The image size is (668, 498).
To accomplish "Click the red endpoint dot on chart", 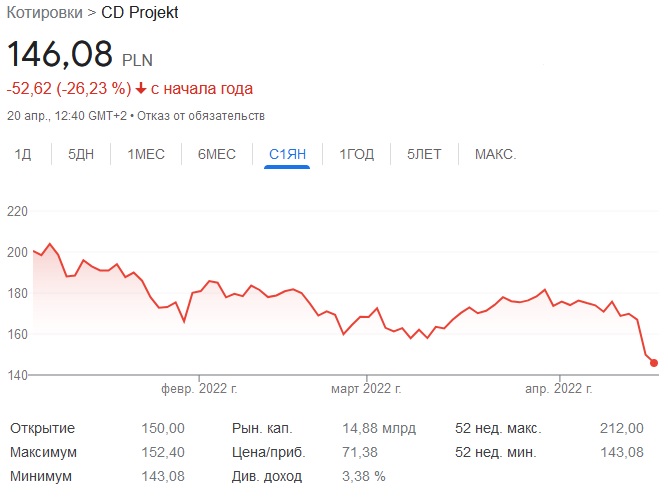I will 654,363.
